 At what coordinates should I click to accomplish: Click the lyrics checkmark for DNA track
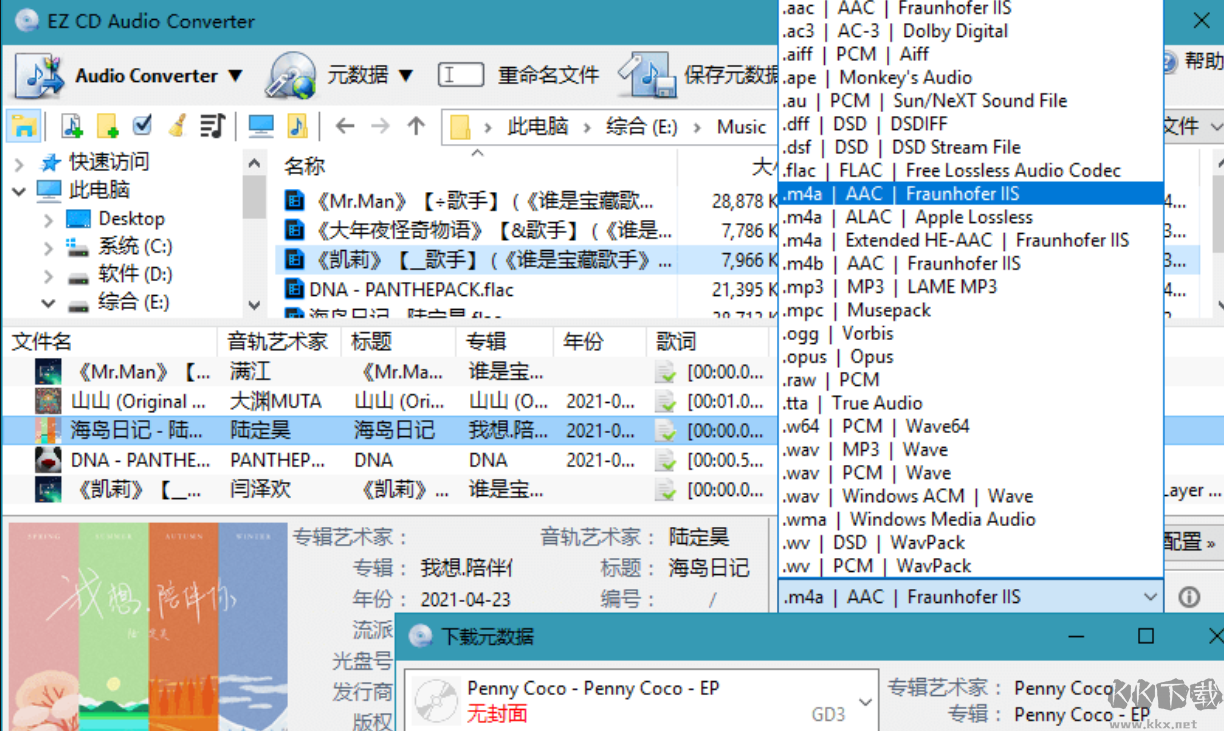tap(664, 460)
